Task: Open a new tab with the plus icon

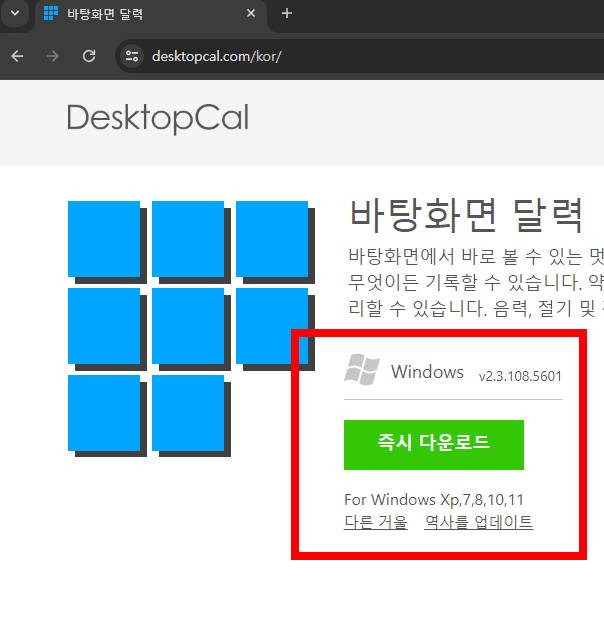Action: click(x=287, y=13)
